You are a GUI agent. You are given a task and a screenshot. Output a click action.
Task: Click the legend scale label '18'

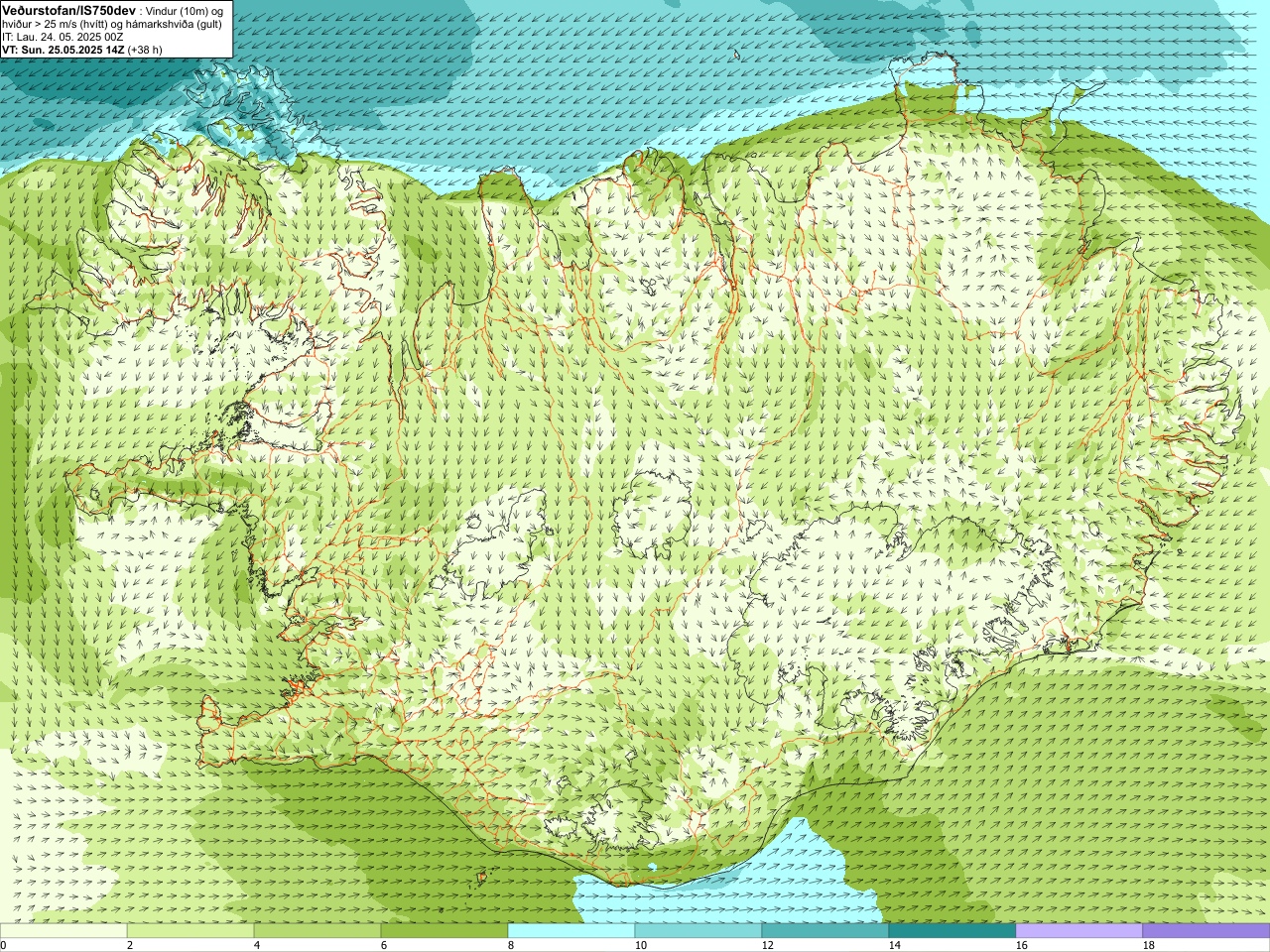coord(1148,945)
